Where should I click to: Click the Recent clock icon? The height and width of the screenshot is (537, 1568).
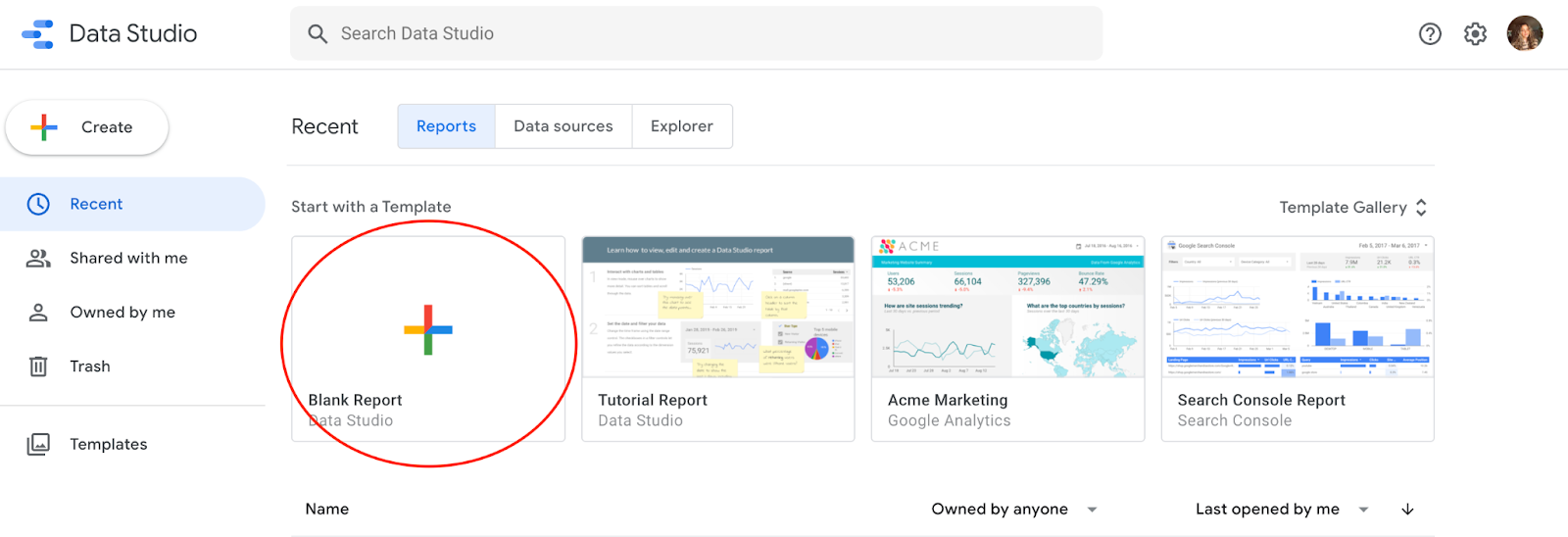pos(38,204)
